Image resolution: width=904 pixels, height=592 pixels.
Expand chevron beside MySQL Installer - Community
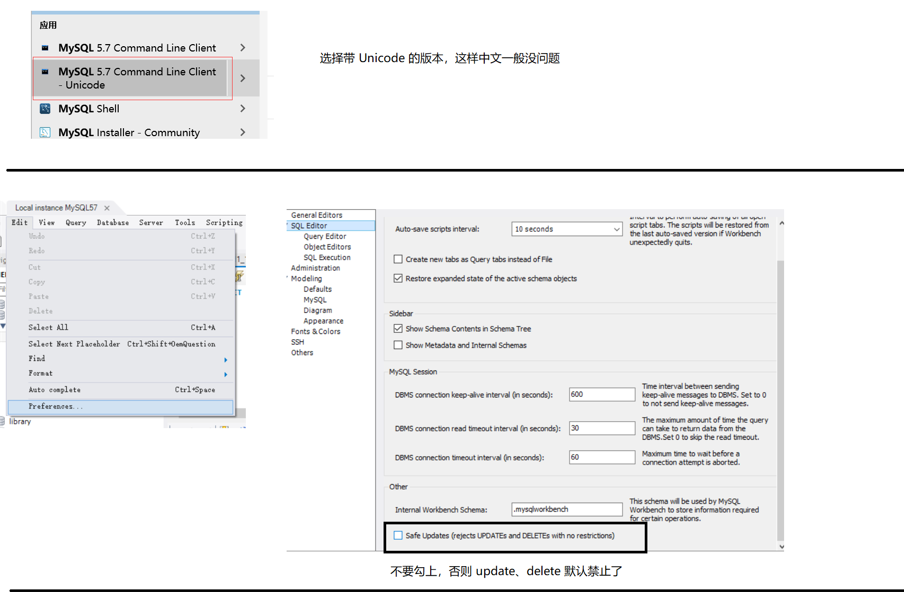pos(243,132)
